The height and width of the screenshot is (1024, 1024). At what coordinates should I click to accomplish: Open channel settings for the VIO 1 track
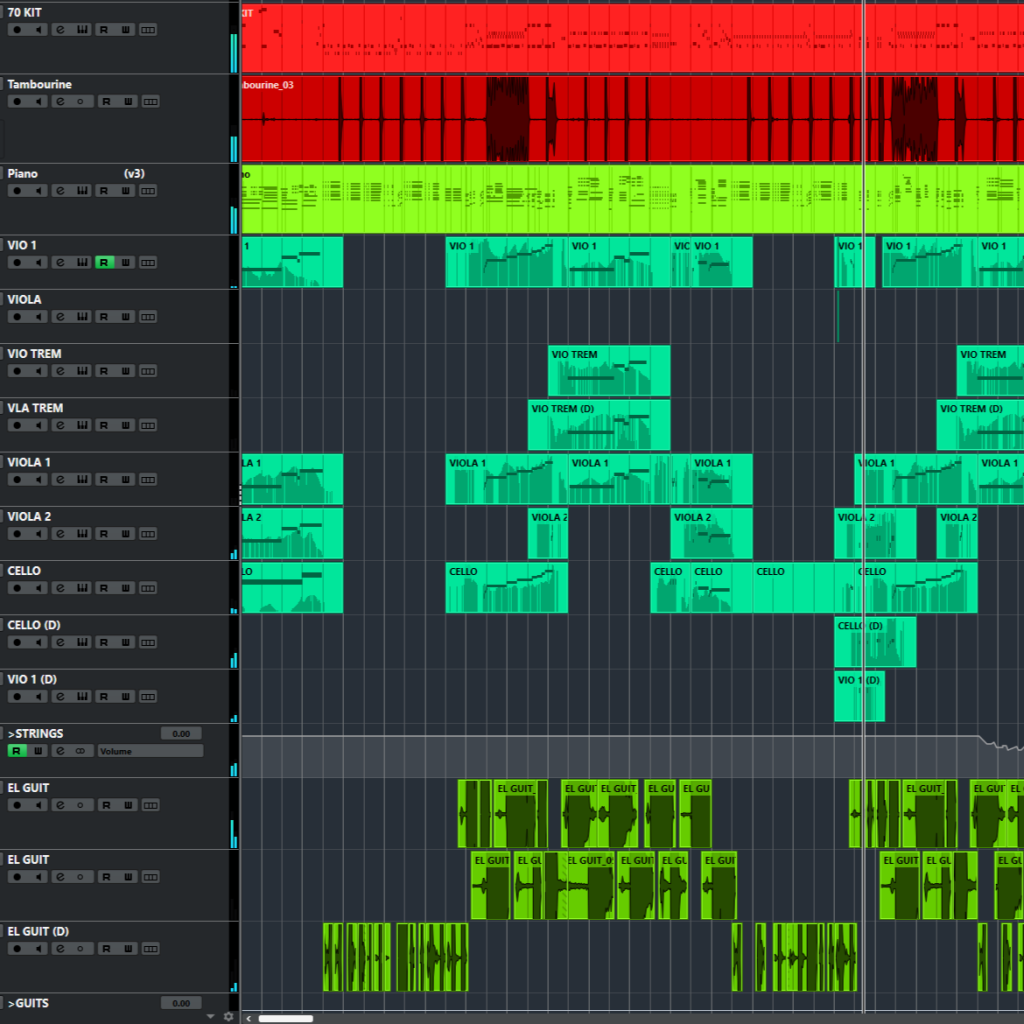pyautogui.click(x=60, y=263)
